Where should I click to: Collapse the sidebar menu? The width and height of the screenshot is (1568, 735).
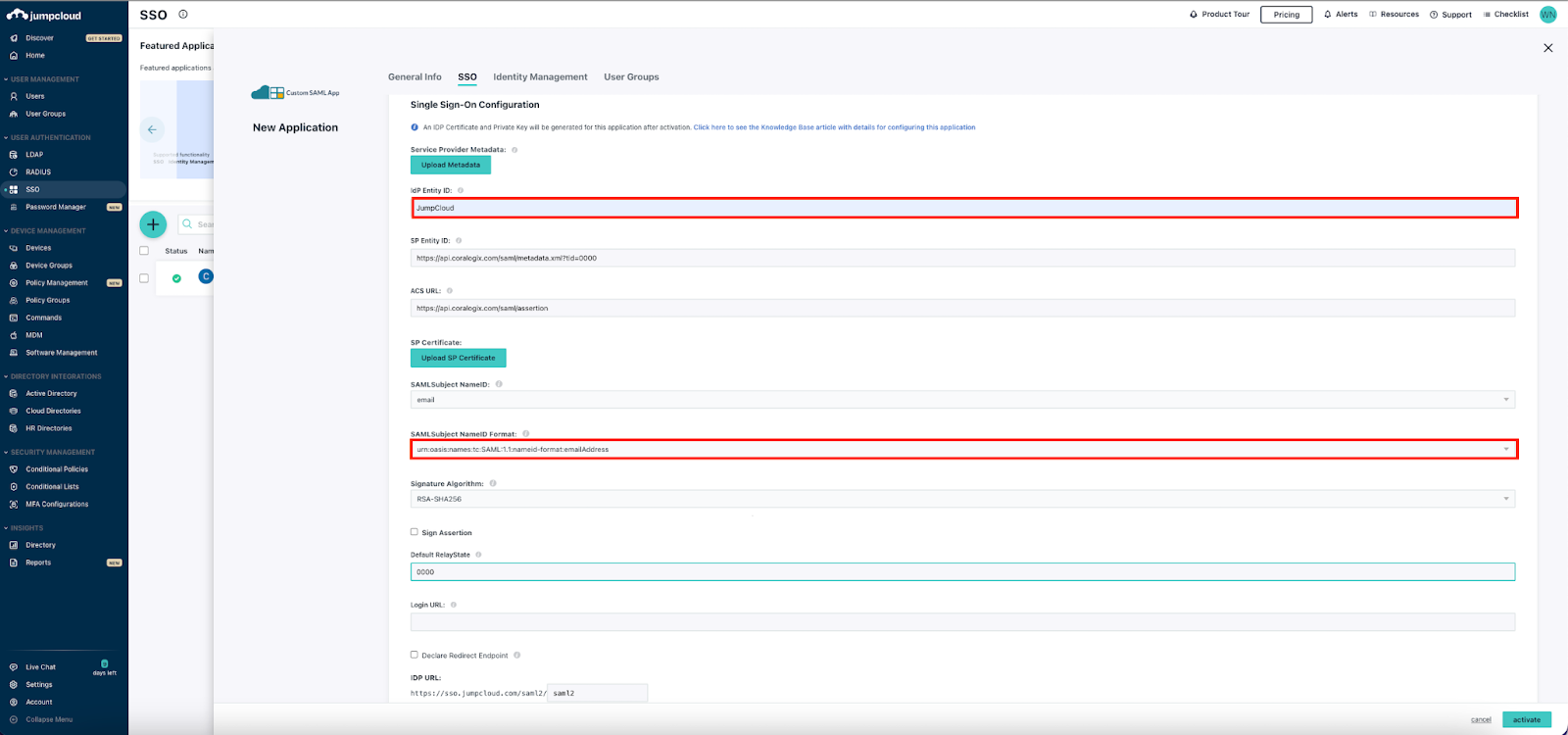[41, 719]
